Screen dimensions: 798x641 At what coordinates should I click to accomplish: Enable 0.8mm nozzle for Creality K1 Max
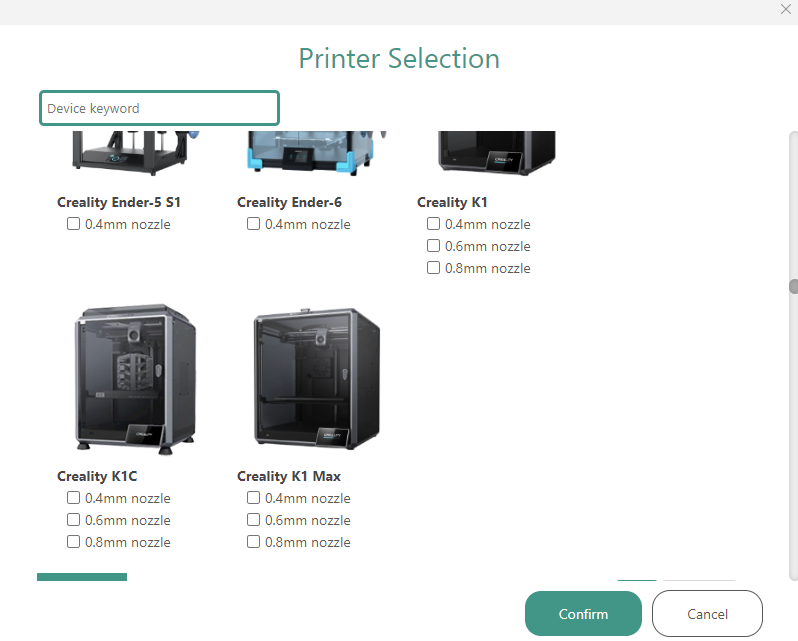click(x=253, y=542)
